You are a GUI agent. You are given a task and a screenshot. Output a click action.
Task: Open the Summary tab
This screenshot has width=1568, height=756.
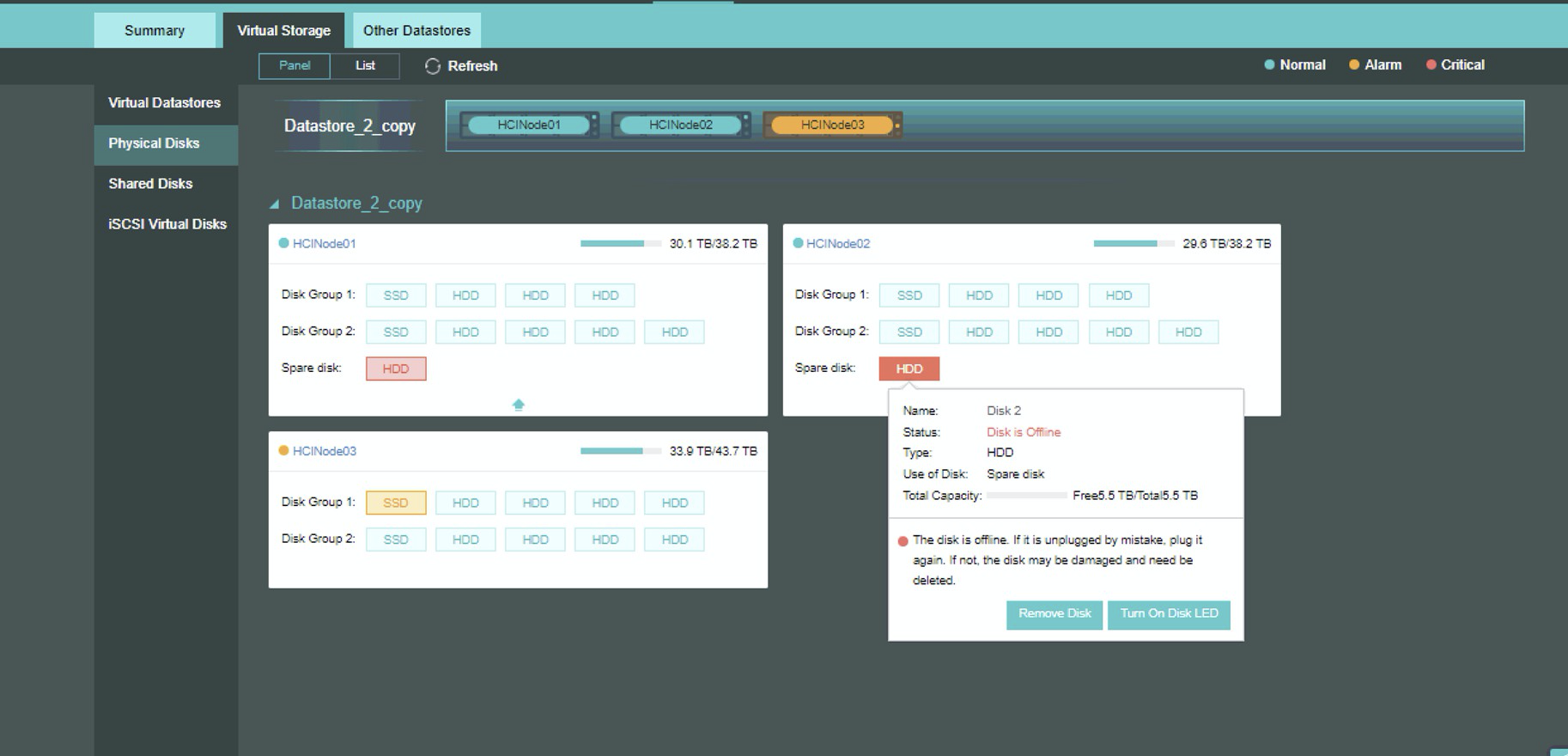click(155, 31)
